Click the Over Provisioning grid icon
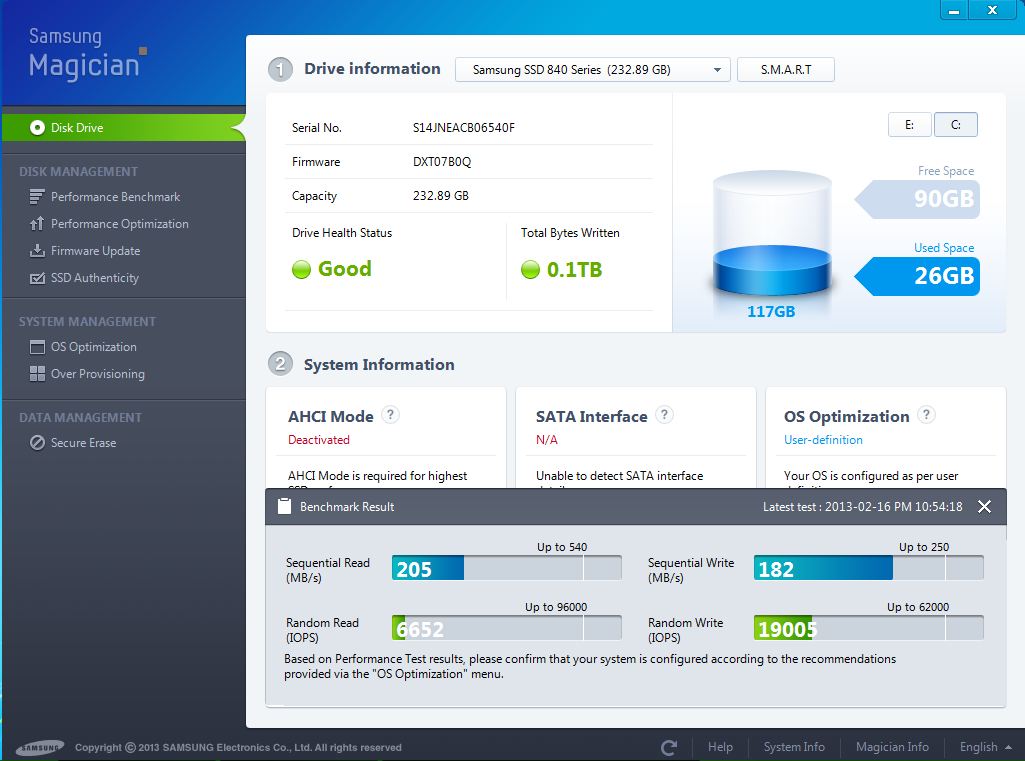This screenshot has height=761, width=1025. tap(37, 373)
